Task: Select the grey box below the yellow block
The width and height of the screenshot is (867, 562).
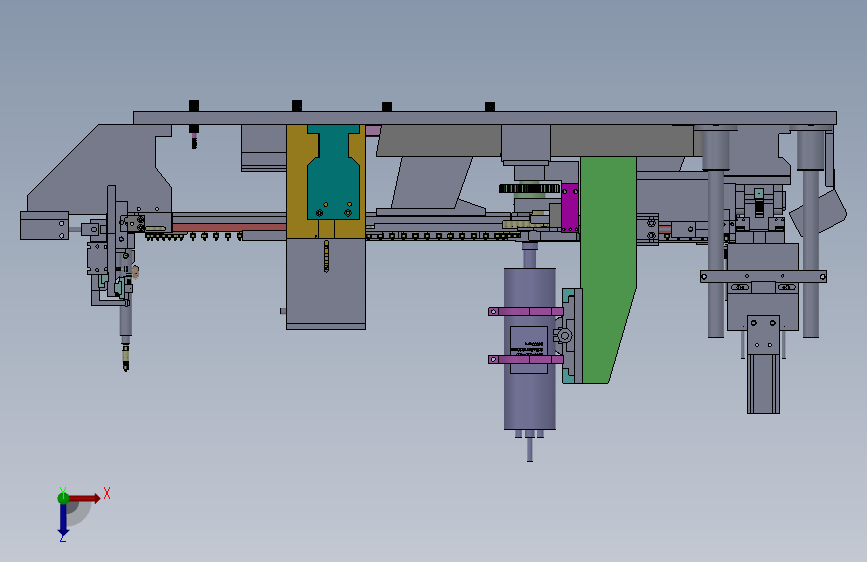Action: (326, 284)
